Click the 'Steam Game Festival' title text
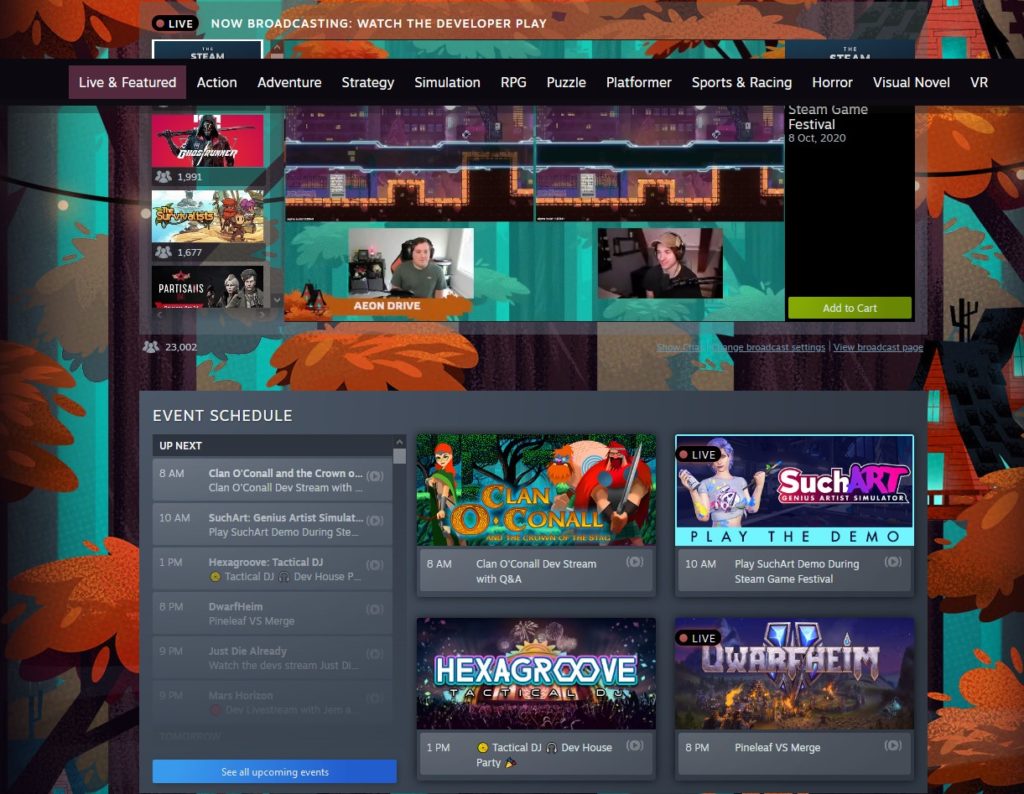The width and height of the screenshot is (1024, 794). coord(828,116)
